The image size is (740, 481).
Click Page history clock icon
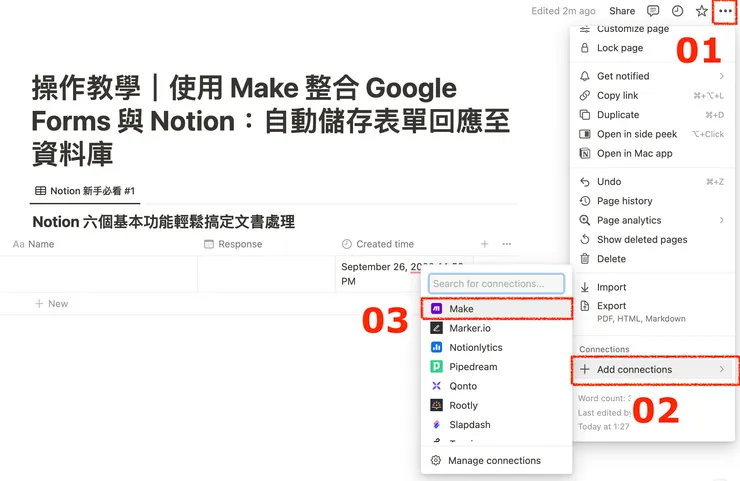tap(584, 201)
